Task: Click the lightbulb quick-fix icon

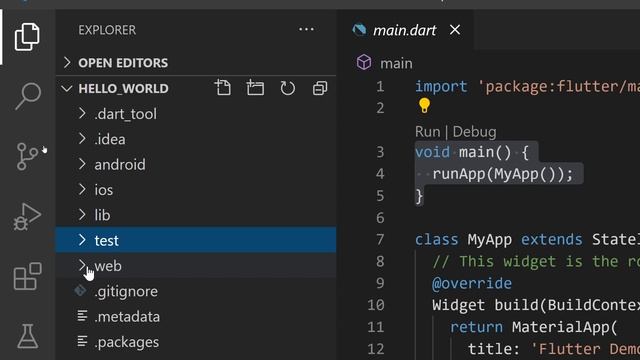Action: point(424,106)
